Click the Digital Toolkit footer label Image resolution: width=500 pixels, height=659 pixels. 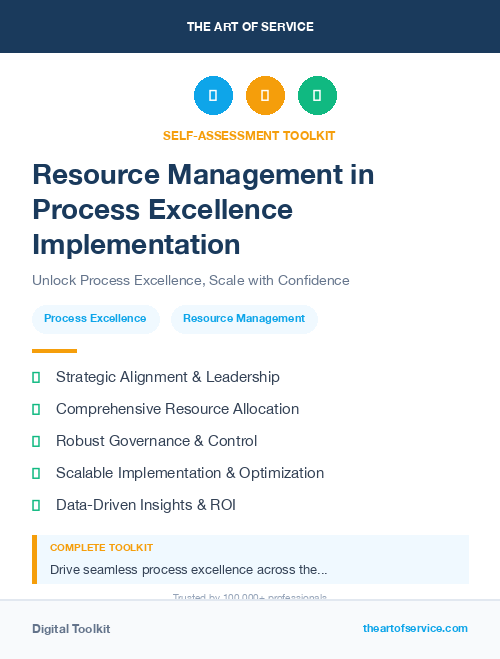pos(71,629)
